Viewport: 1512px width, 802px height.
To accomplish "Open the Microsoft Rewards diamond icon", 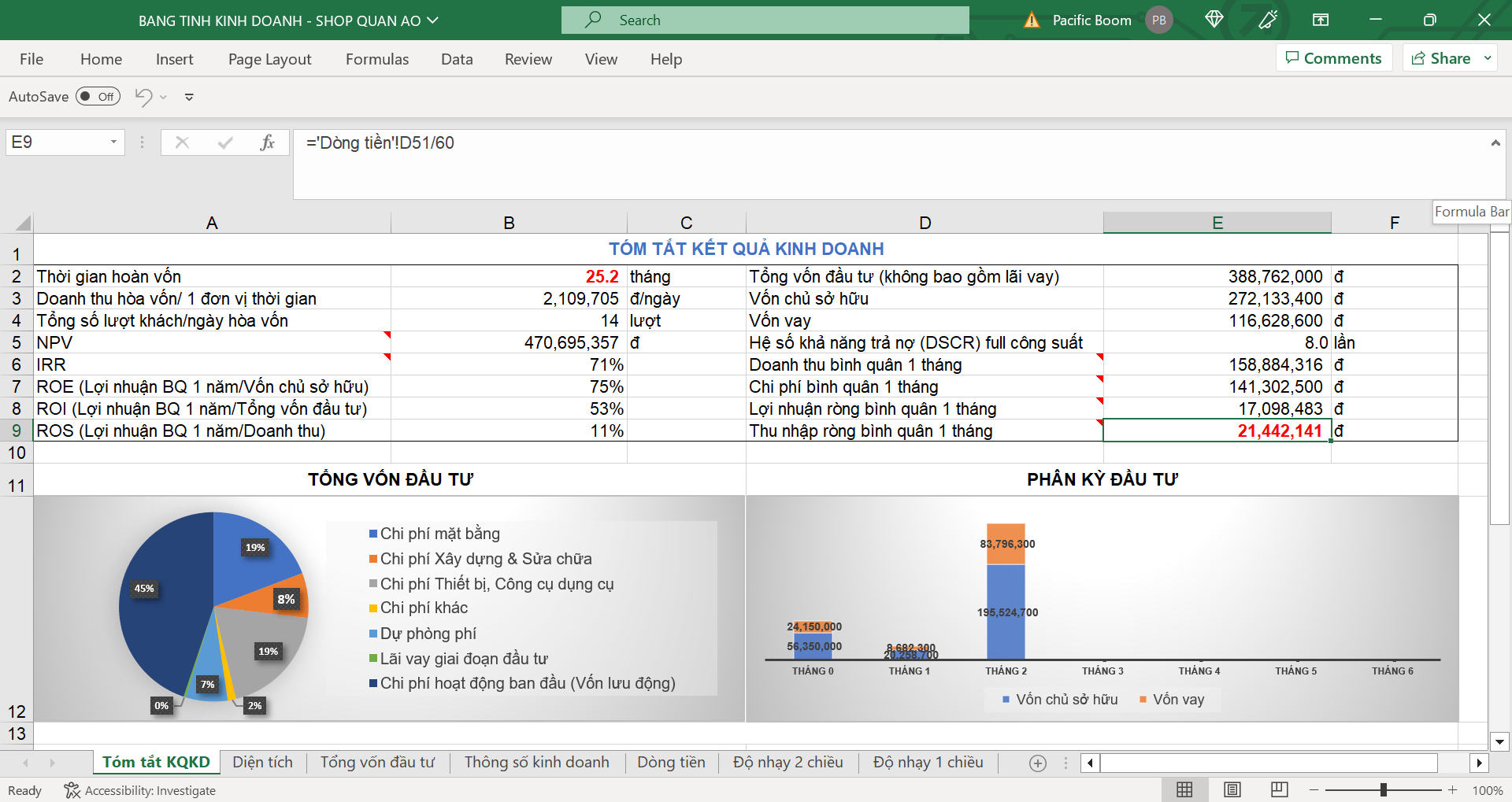I will 1214,20.
